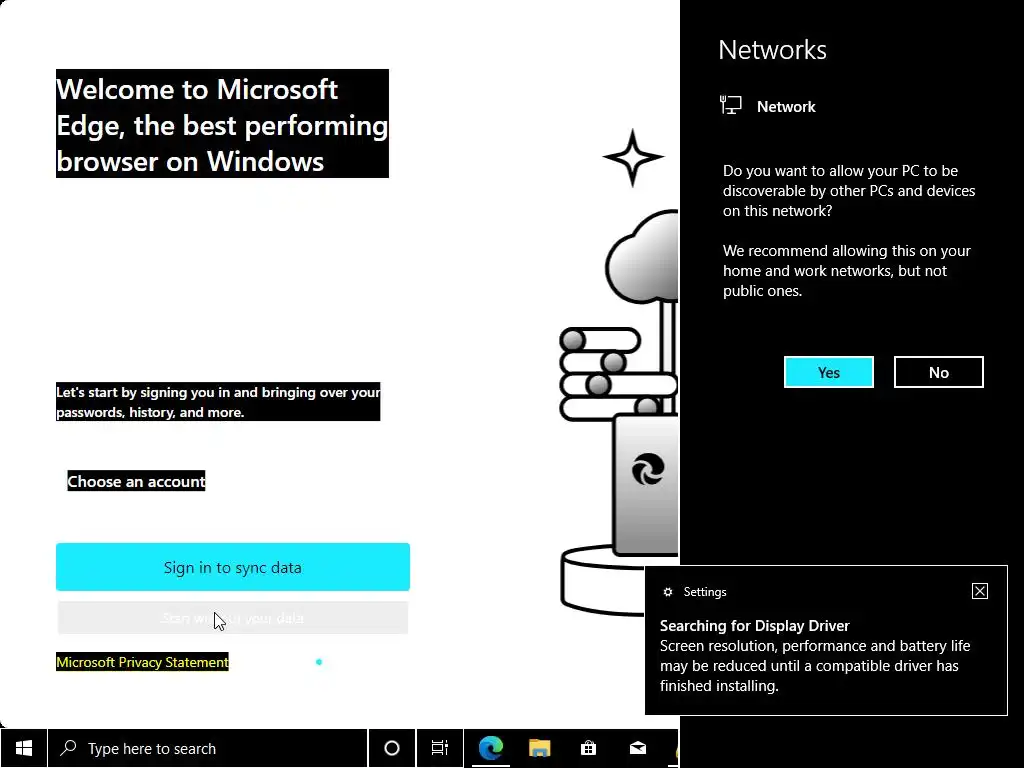The width and height of the screenshot is (1024, 768).
Task: Open Microsoft Store from the taskbar
Action: (x=588, y=748)
